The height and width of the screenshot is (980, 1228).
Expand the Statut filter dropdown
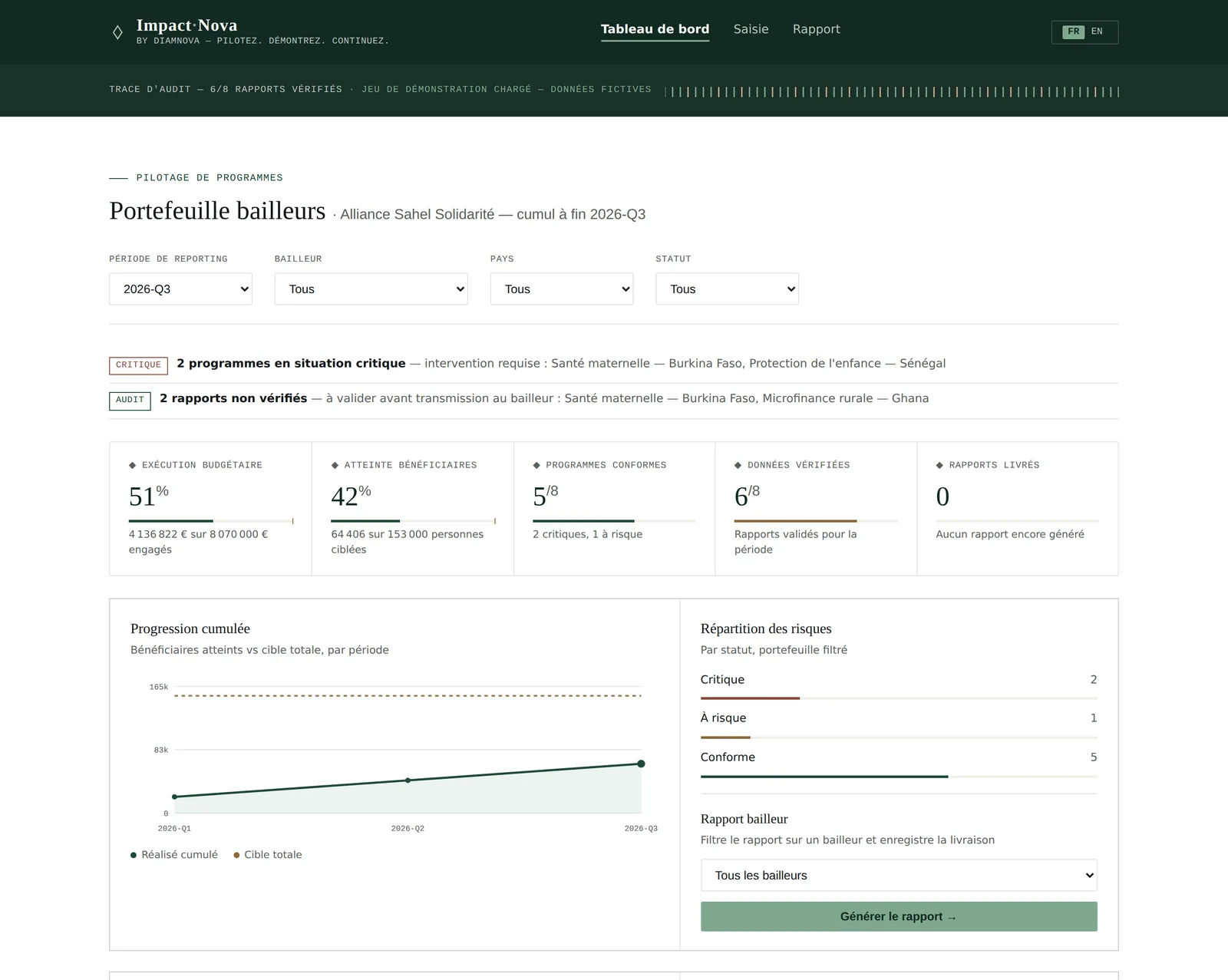coord(727,289)
